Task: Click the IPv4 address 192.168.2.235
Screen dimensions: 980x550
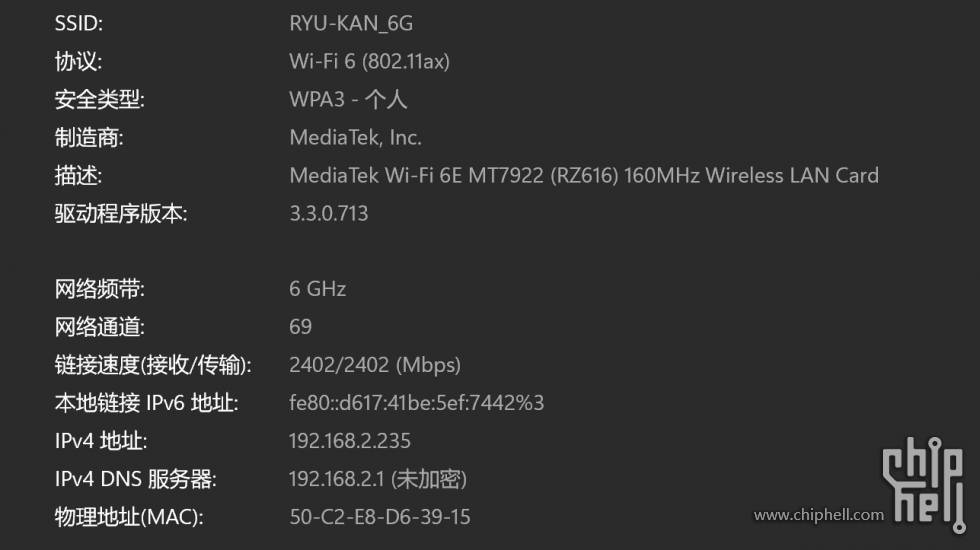Action: pyautogui.click(x=350, y=441)
